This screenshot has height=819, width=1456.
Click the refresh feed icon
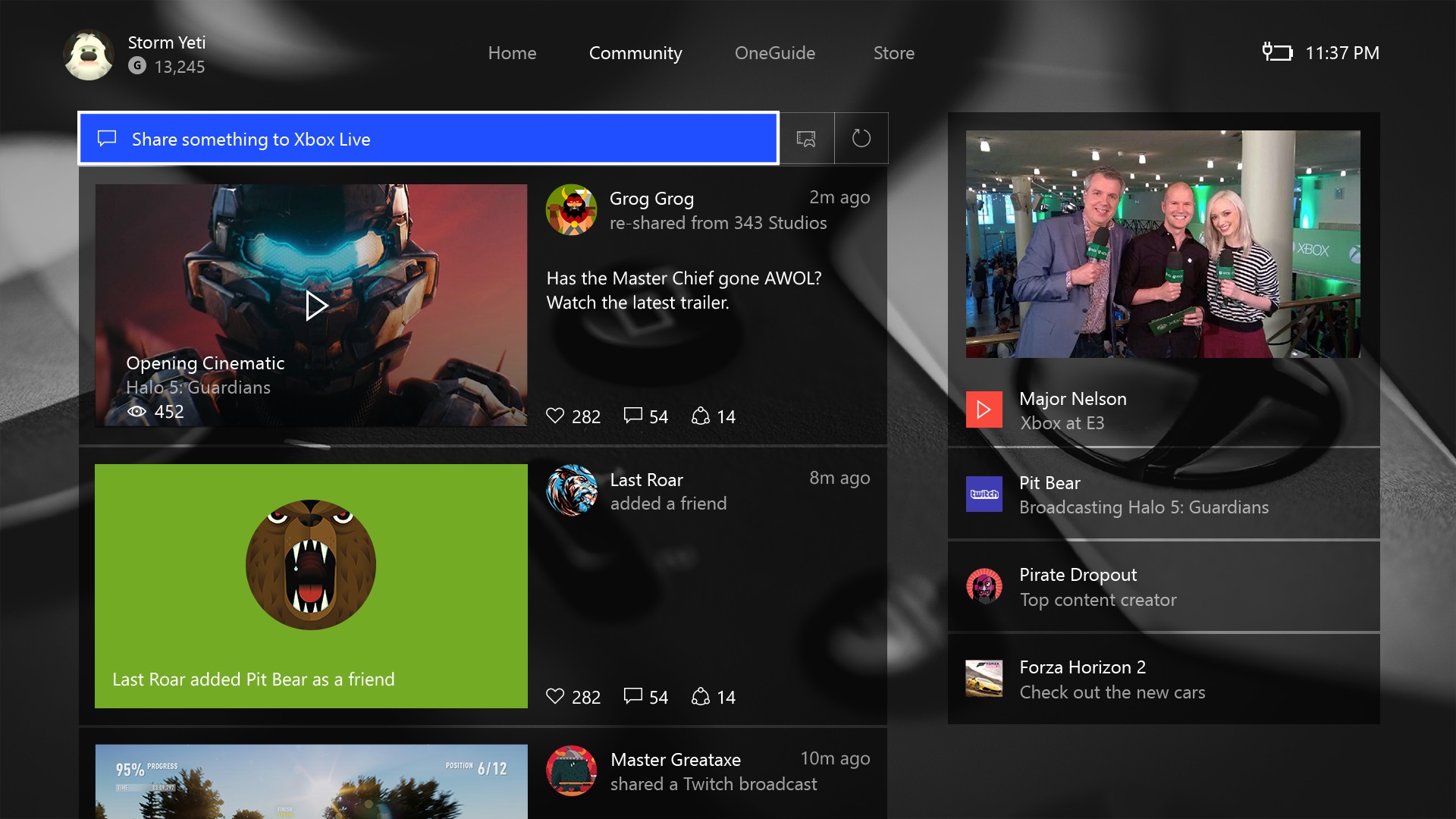click(861, 139)
